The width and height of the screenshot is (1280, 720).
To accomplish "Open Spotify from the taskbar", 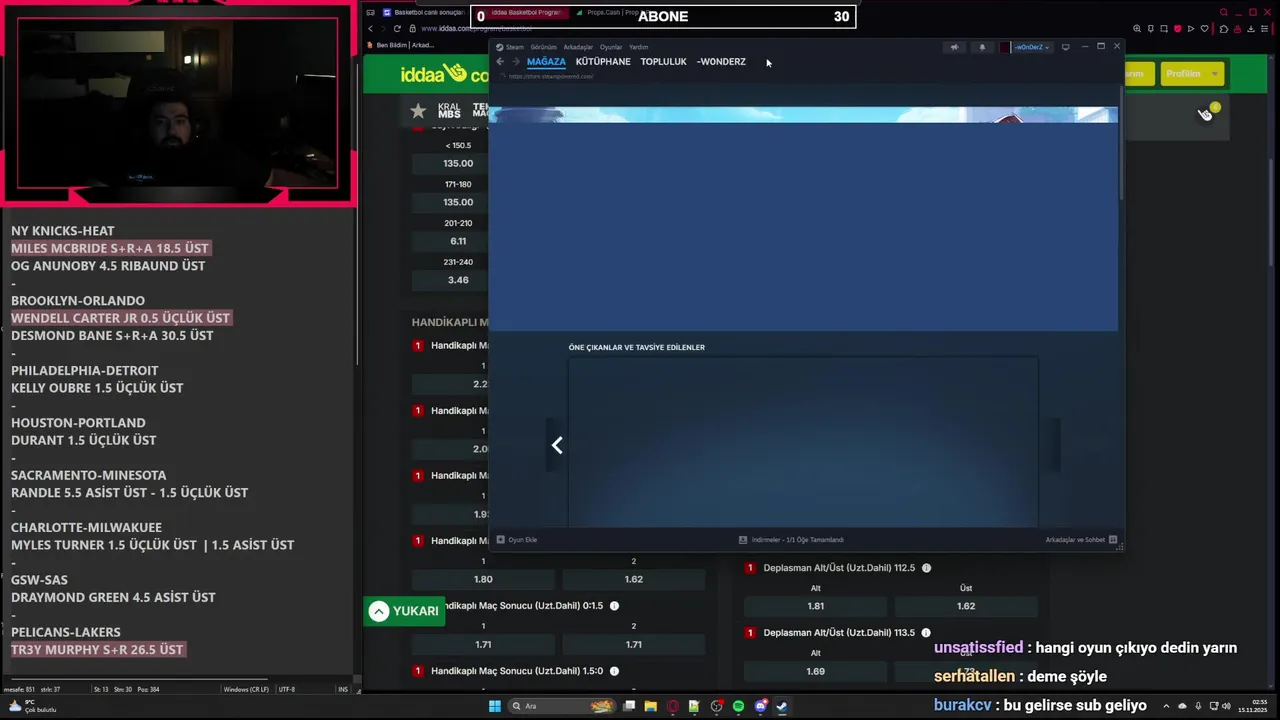I will click(738, 706).
